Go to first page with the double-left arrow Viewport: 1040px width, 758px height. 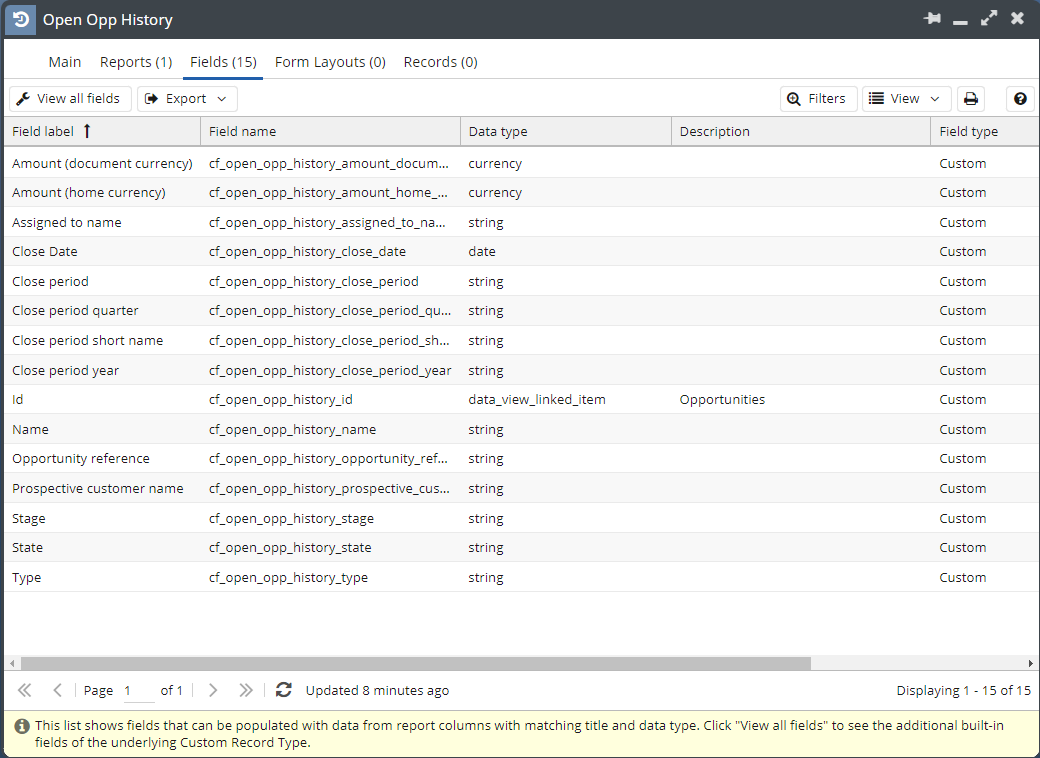(x=25, y=690)
